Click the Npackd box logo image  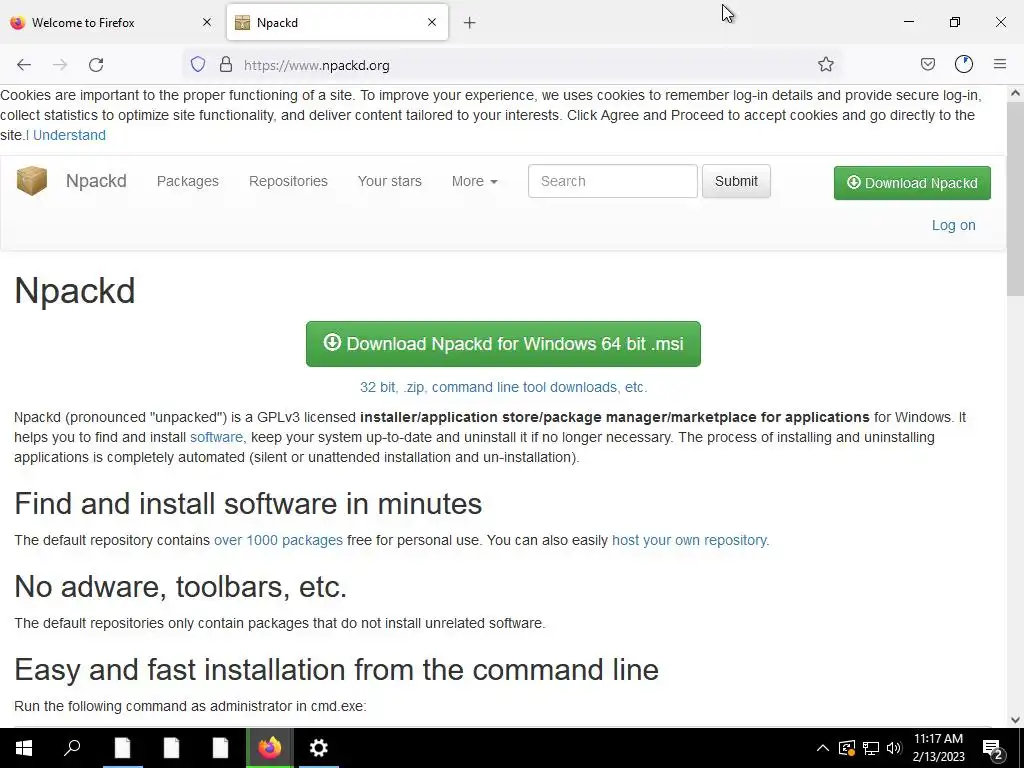(x=32, y=181)
